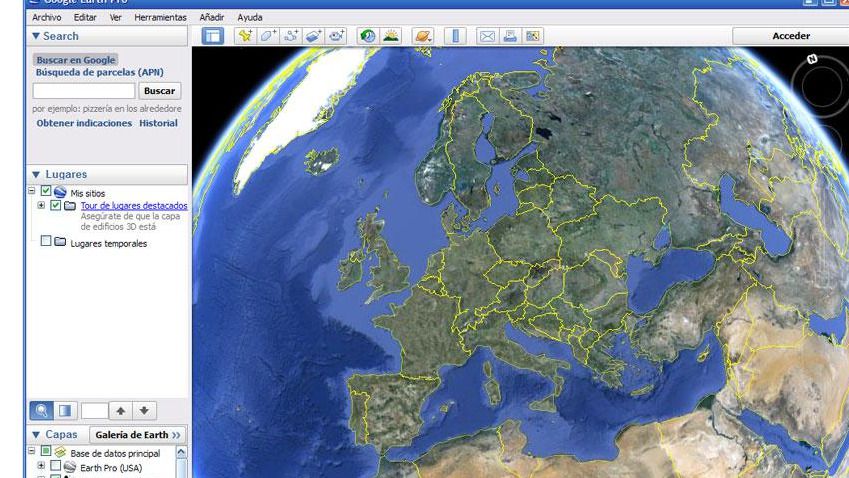Click the Acceder button
849x478 pixels.
tap(791, 36)
